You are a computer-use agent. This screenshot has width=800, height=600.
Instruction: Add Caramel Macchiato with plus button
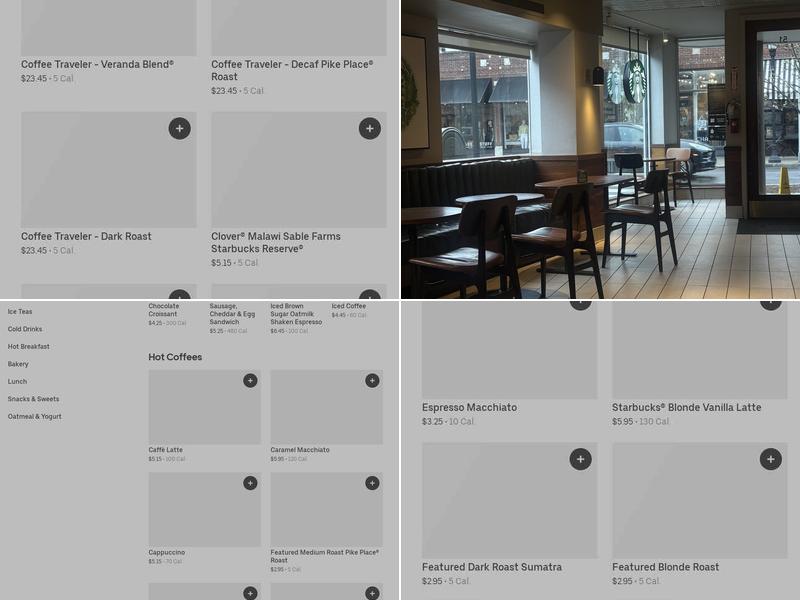tap(372, 381)
